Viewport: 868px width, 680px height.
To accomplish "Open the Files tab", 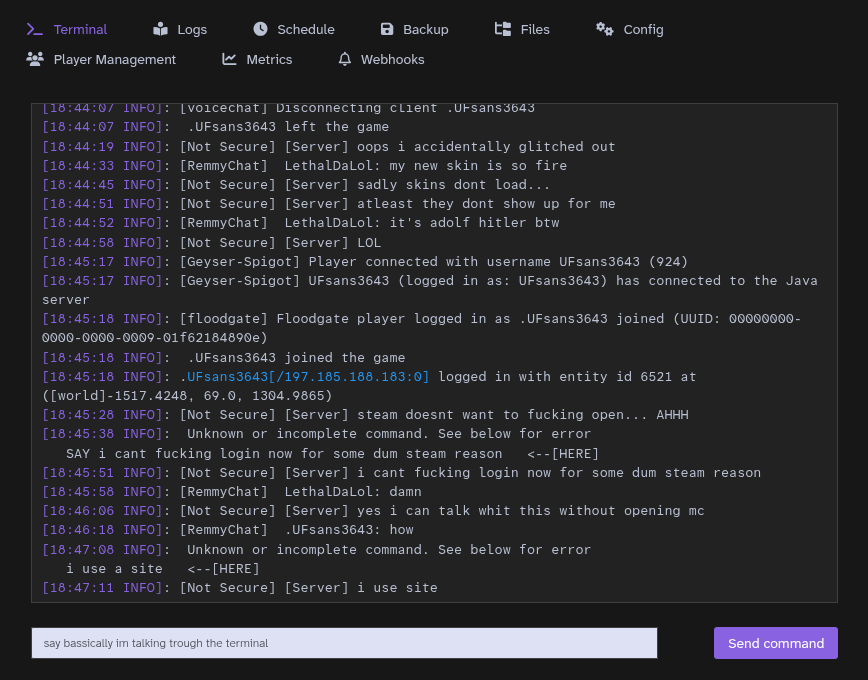I will (534, 30).
